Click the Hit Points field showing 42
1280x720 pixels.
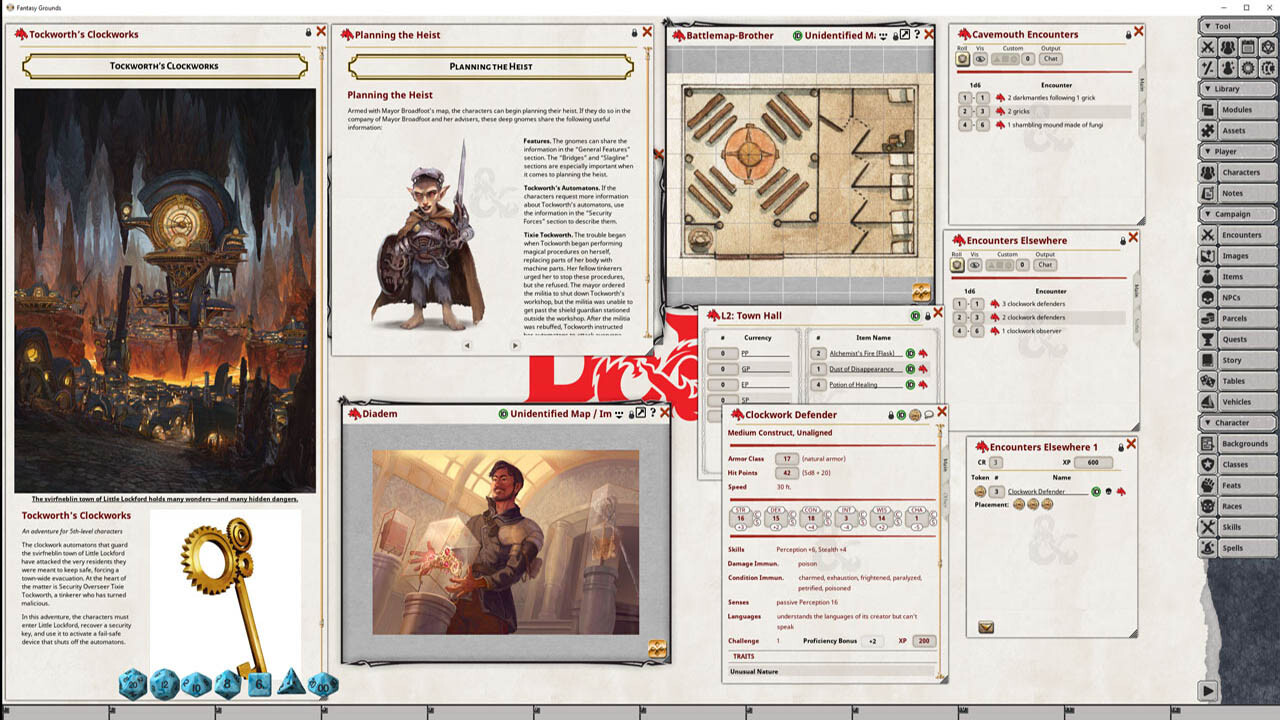coord(787,473)
